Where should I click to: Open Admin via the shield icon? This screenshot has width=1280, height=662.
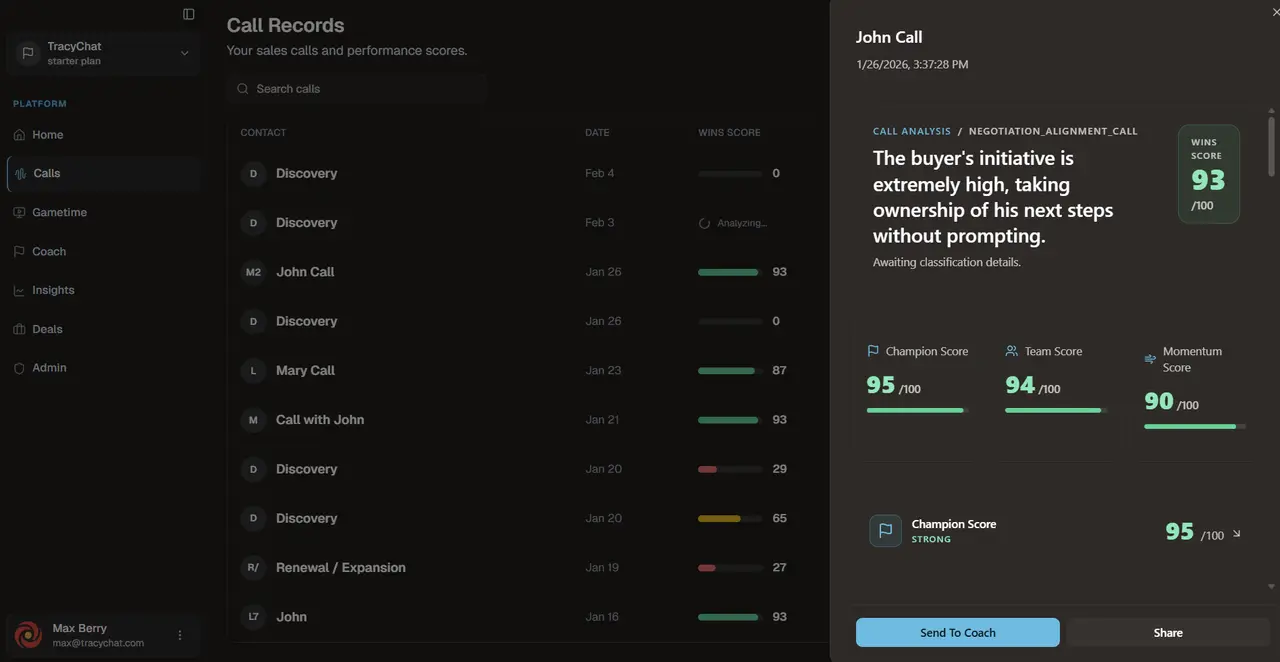tap(19, 368)
